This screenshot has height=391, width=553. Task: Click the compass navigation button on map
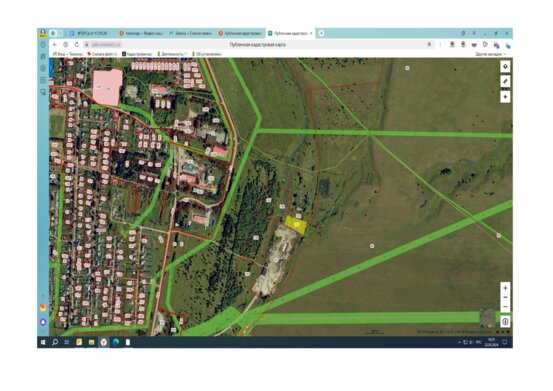pos(505,97)
